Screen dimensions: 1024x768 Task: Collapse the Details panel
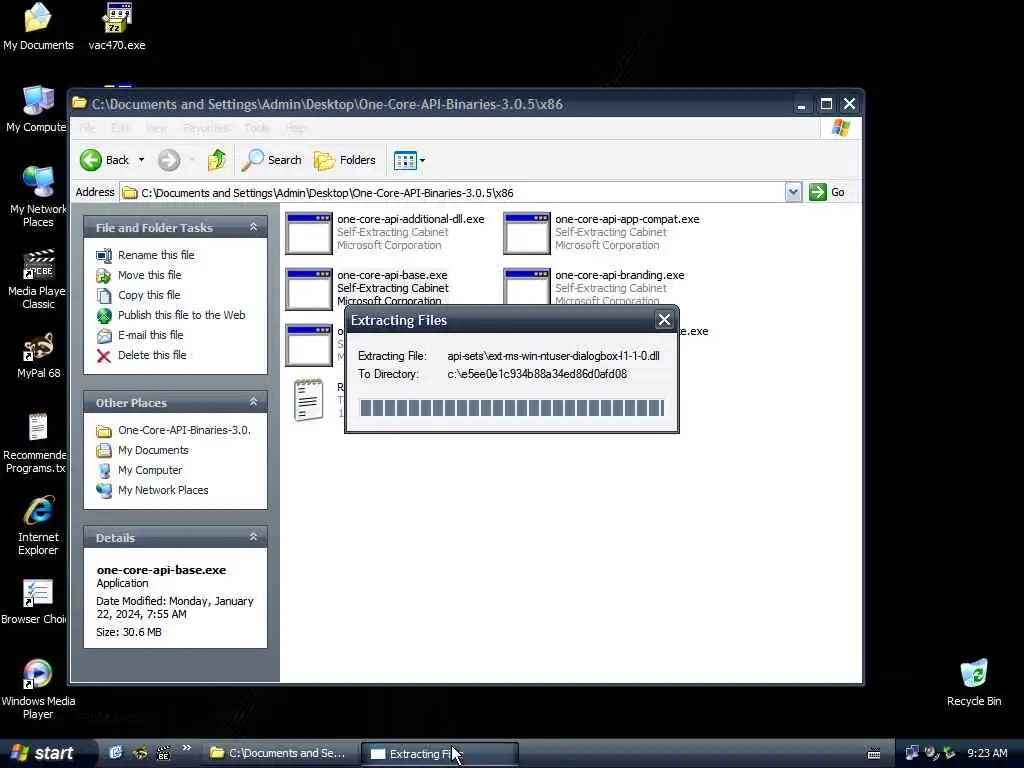point(253,537)
